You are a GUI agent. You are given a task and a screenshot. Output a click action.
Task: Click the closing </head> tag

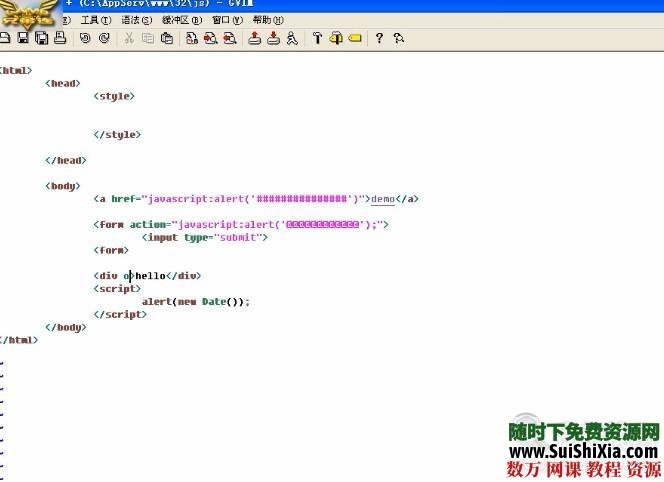(66, 160)
